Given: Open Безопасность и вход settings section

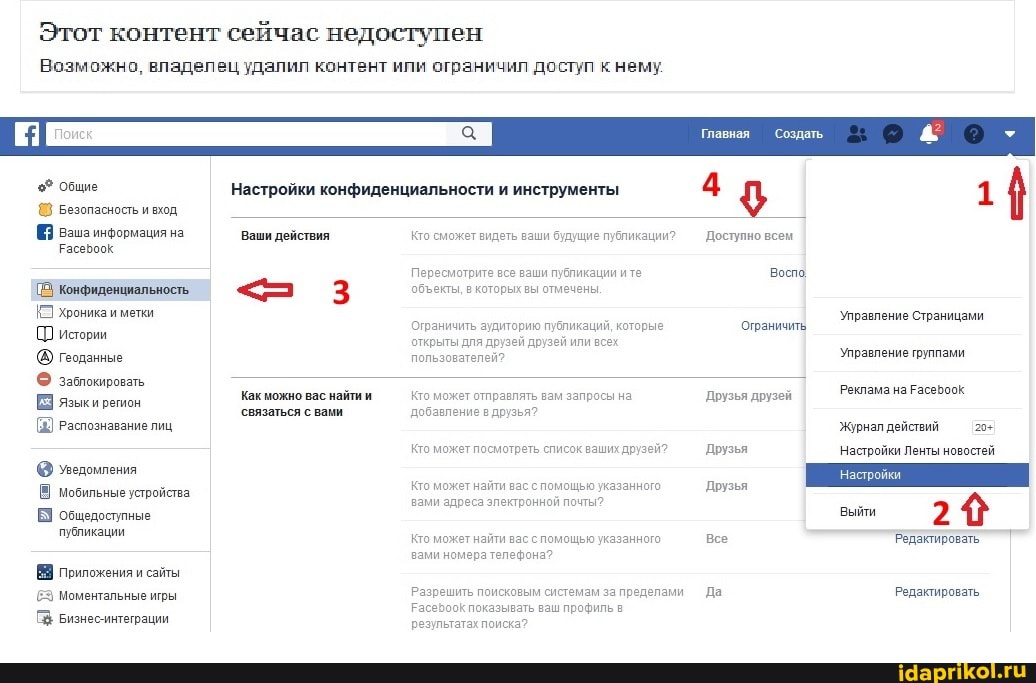Looking at the screenshot, I should [117, 210].
